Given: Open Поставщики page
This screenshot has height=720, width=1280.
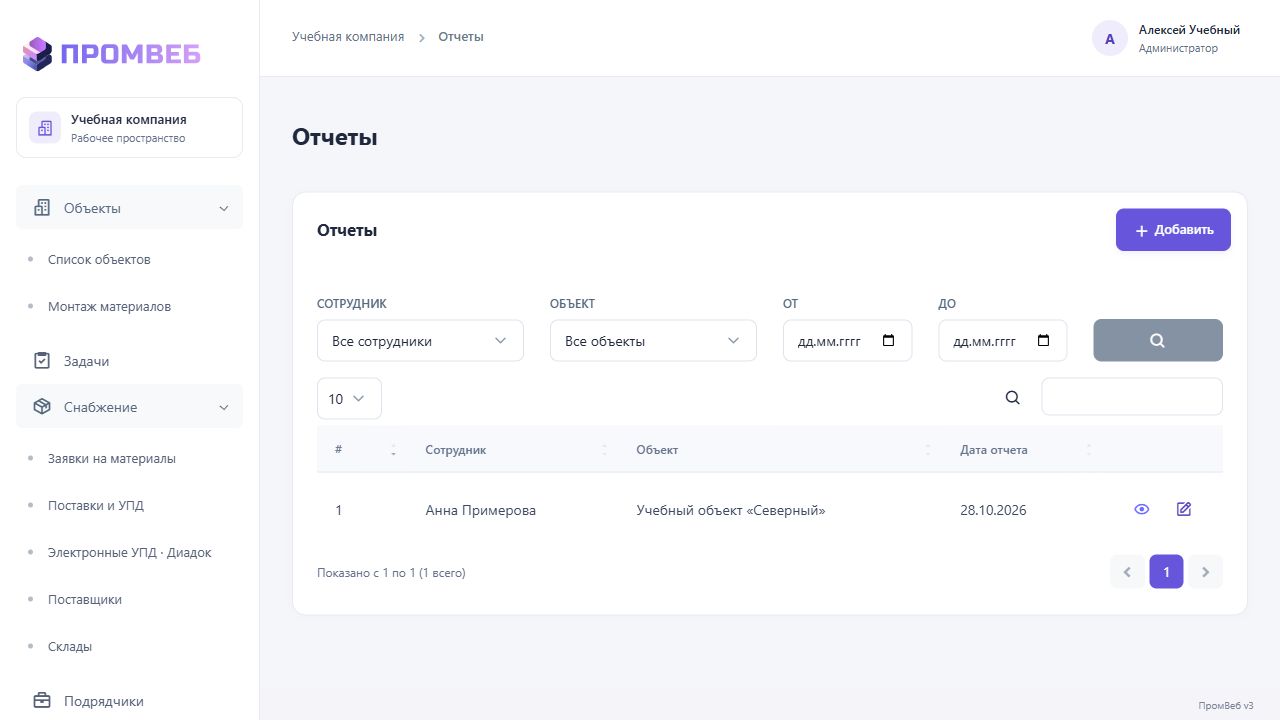Looking at the screenshot, I should 85,599.
